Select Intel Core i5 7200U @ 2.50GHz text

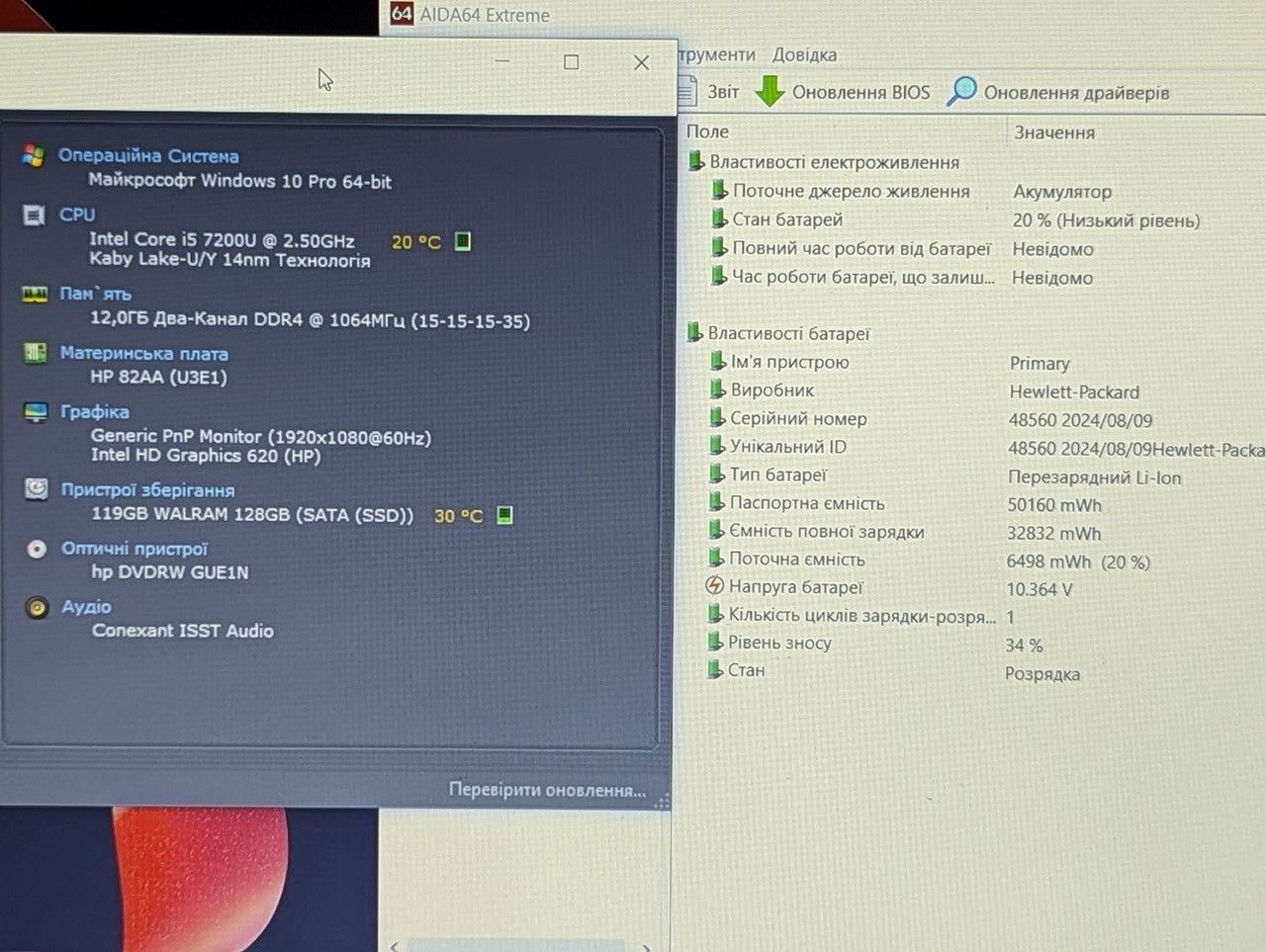click(222, 239)
